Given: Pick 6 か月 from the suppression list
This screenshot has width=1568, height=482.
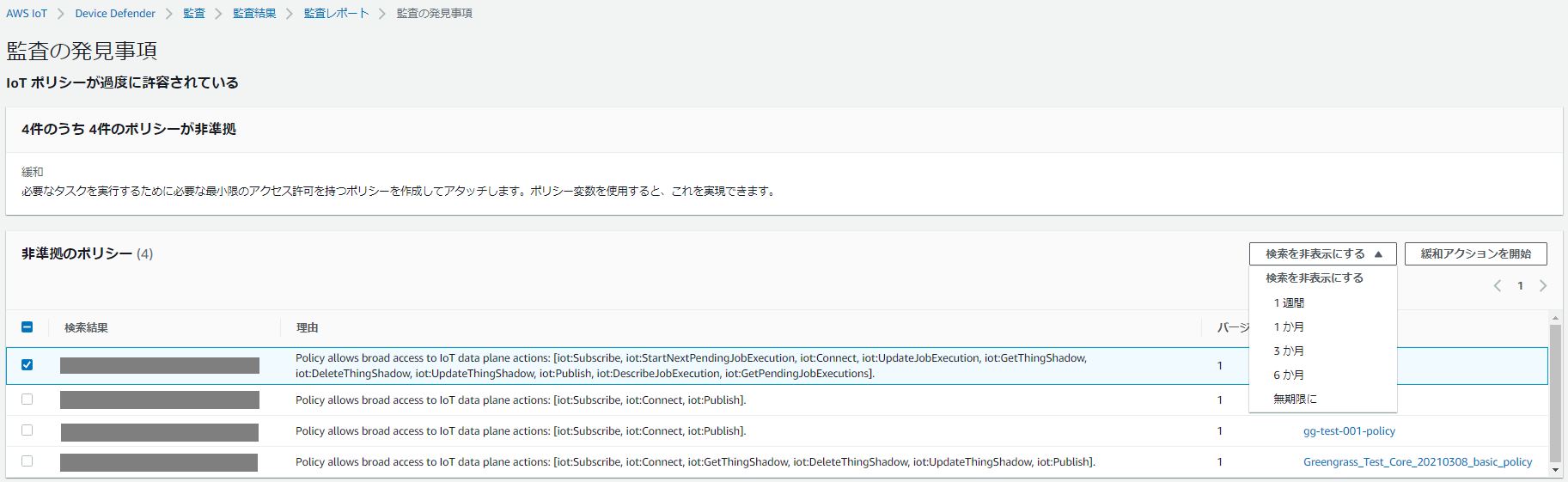Looking at the screenshot, I should pos(1289,375).
